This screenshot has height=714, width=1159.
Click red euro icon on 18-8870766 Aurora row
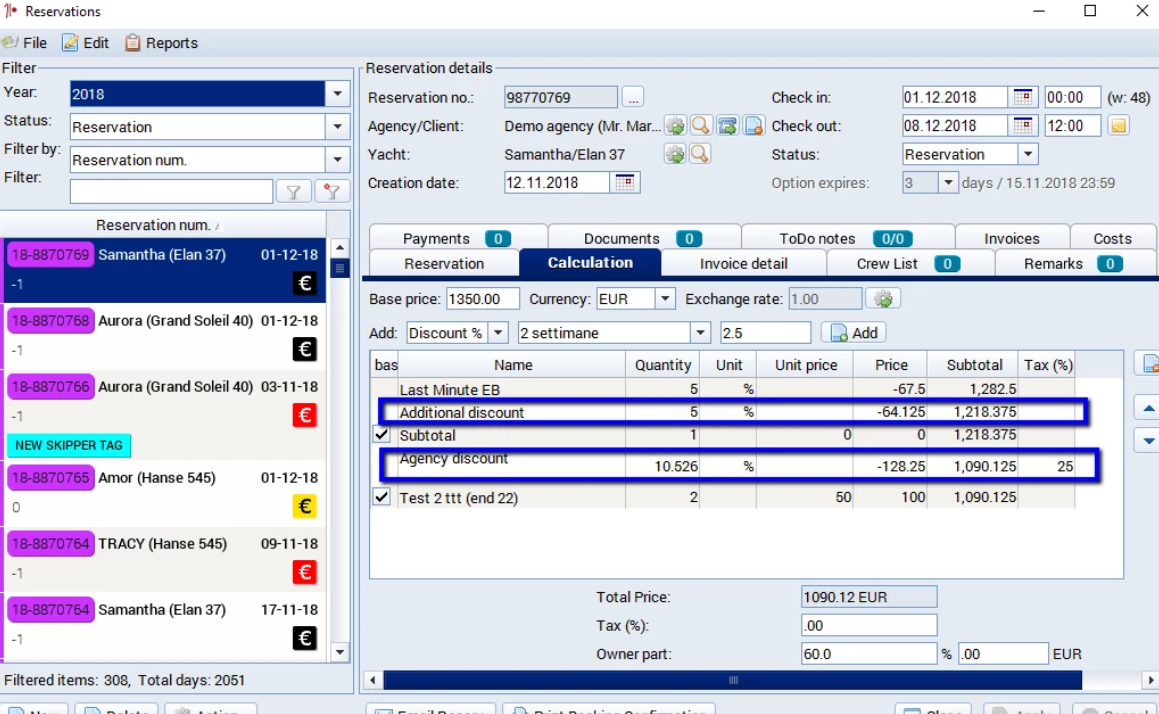pyautogui.click(x=305, y=415)
